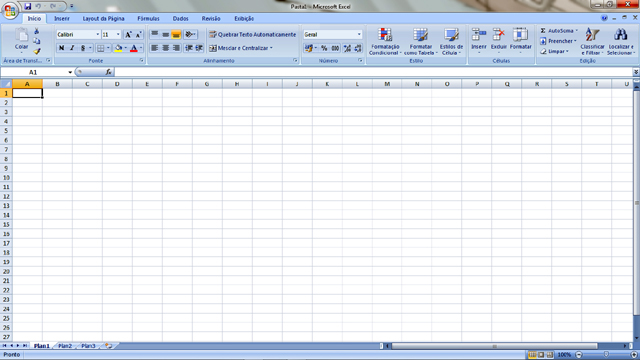Click Mesclar e Centralizar
640x360 pixels.
click(241, 48)
